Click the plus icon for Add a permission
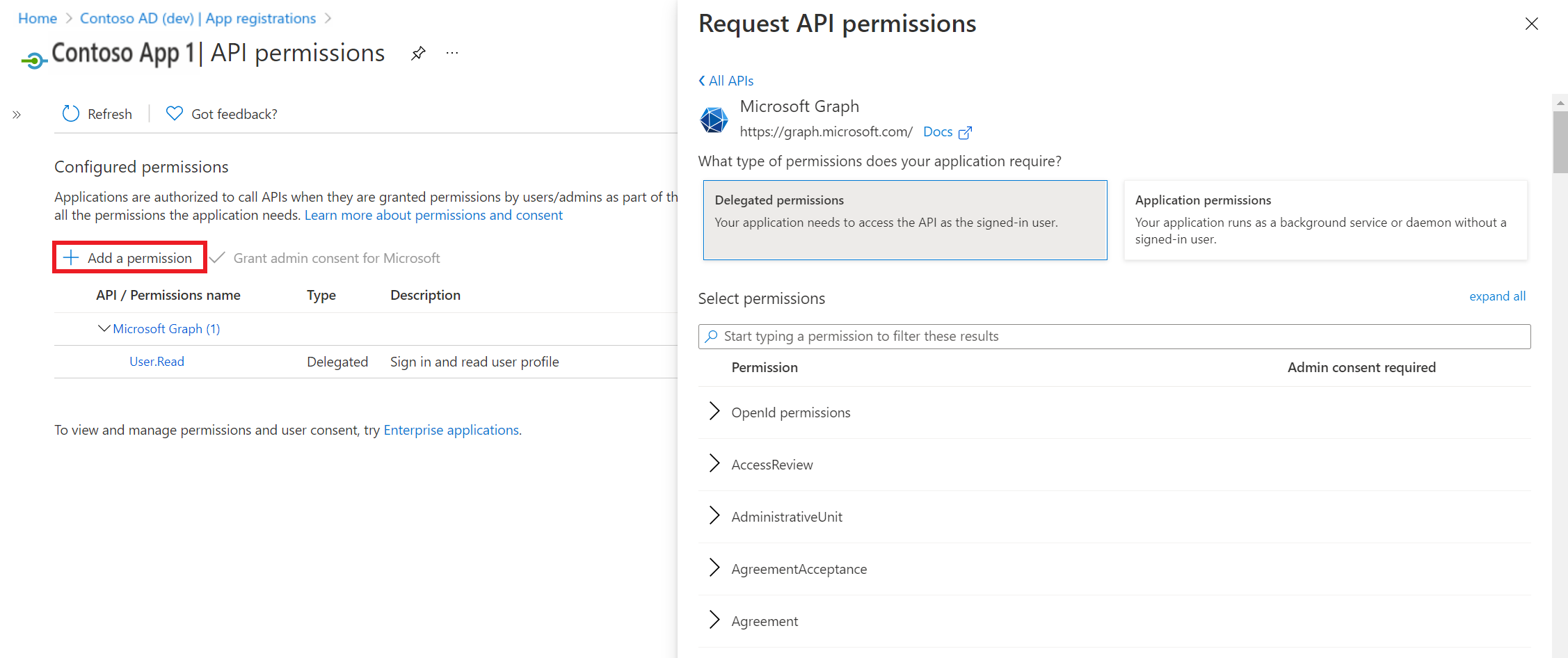This screenshot has width=1568, height=658. [71, 258]
